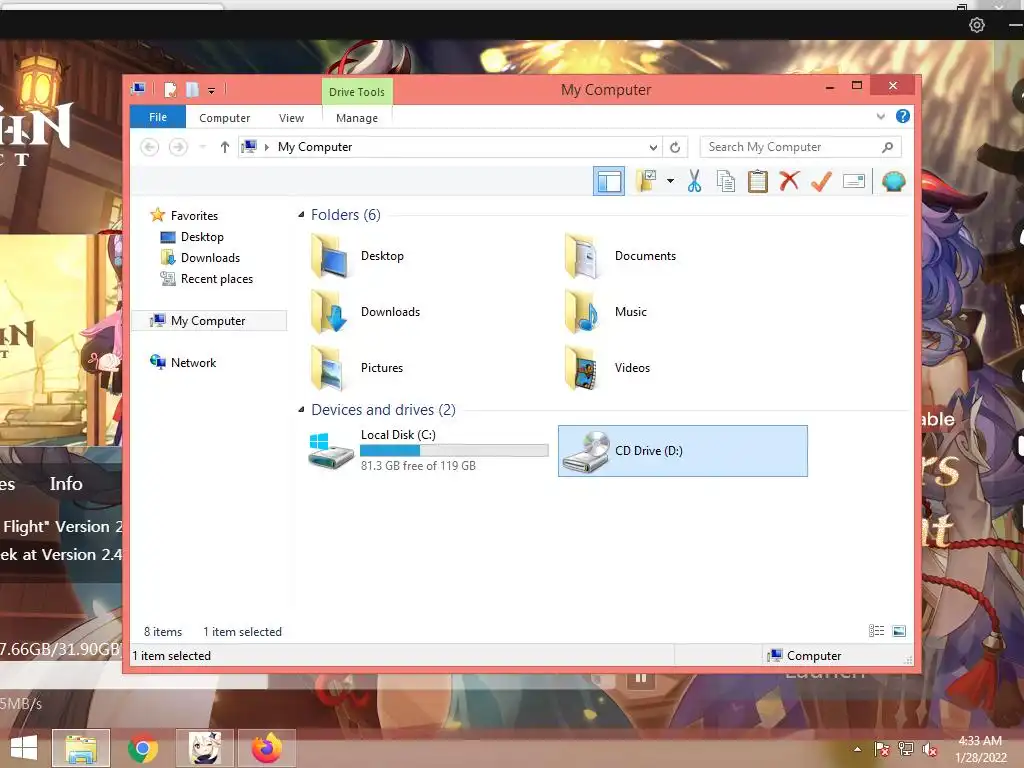Collapse the Devices and drives group
The height and width of the screenshot is (768, 1024).
point(301,409)
